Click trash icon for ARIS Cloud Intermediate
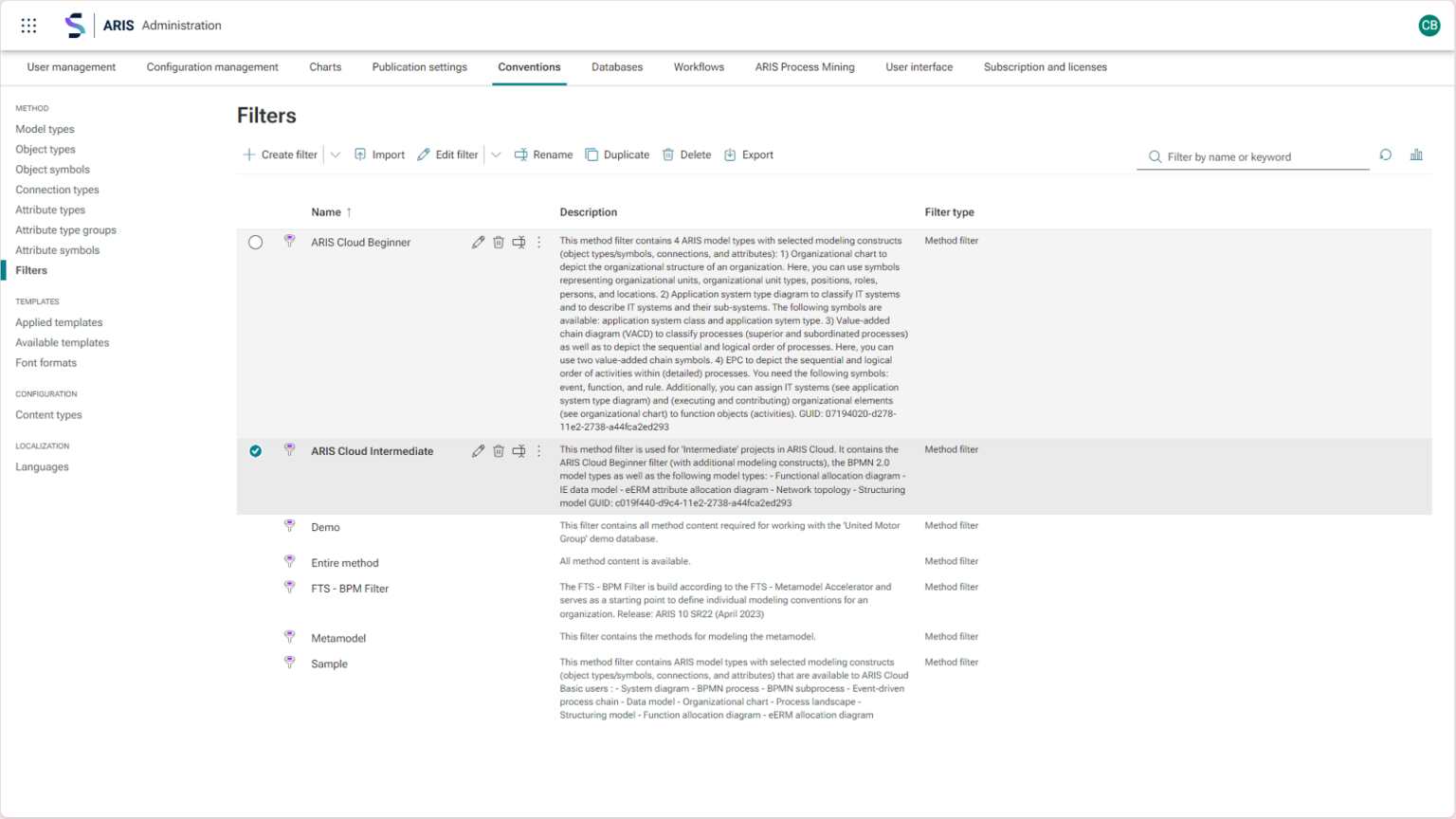The height and width of the screenshot is (819, 1456). click(x=499, y=451)
